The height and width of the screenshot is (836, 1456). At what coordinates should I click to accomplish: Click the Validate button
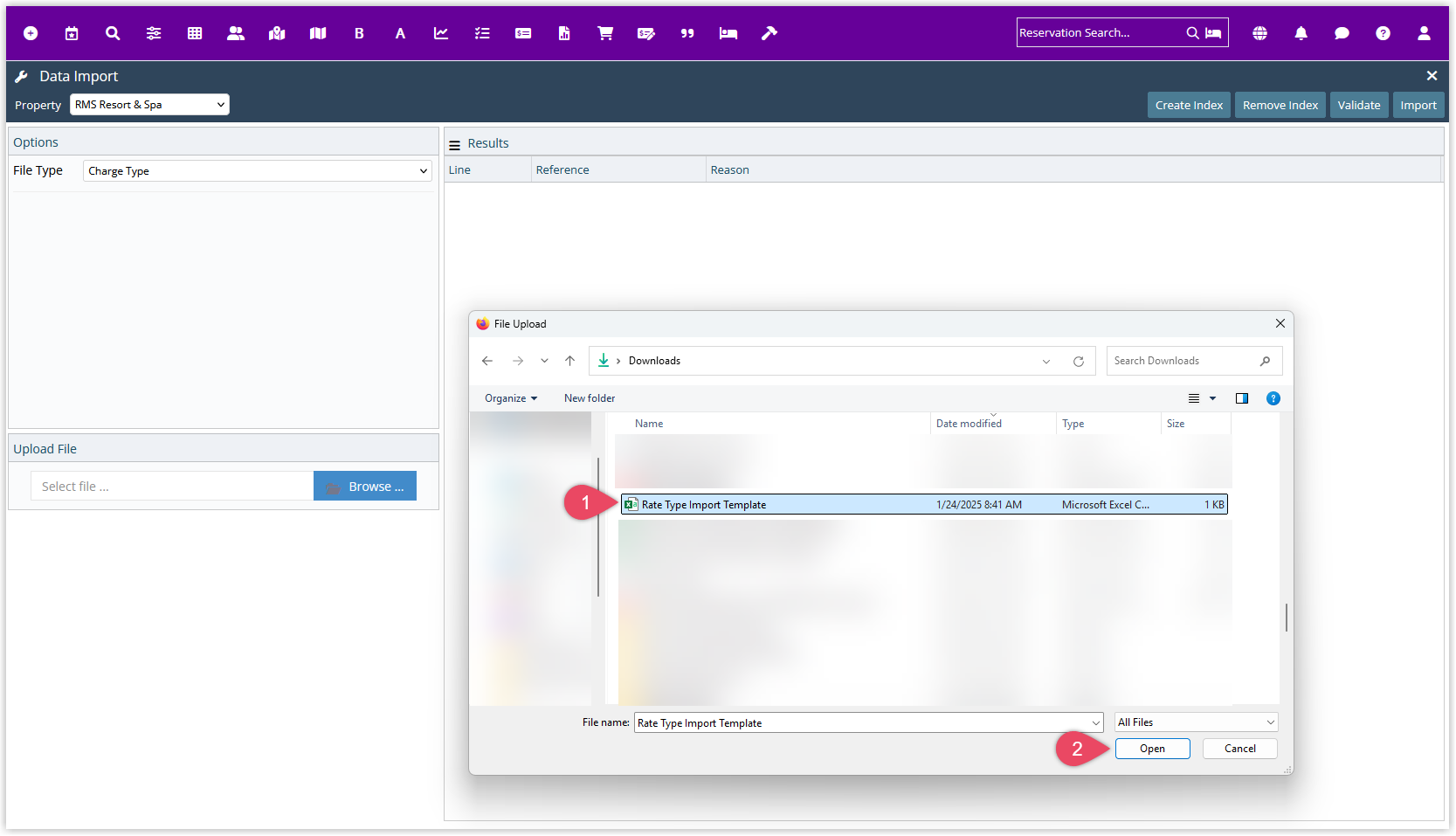1358,105
